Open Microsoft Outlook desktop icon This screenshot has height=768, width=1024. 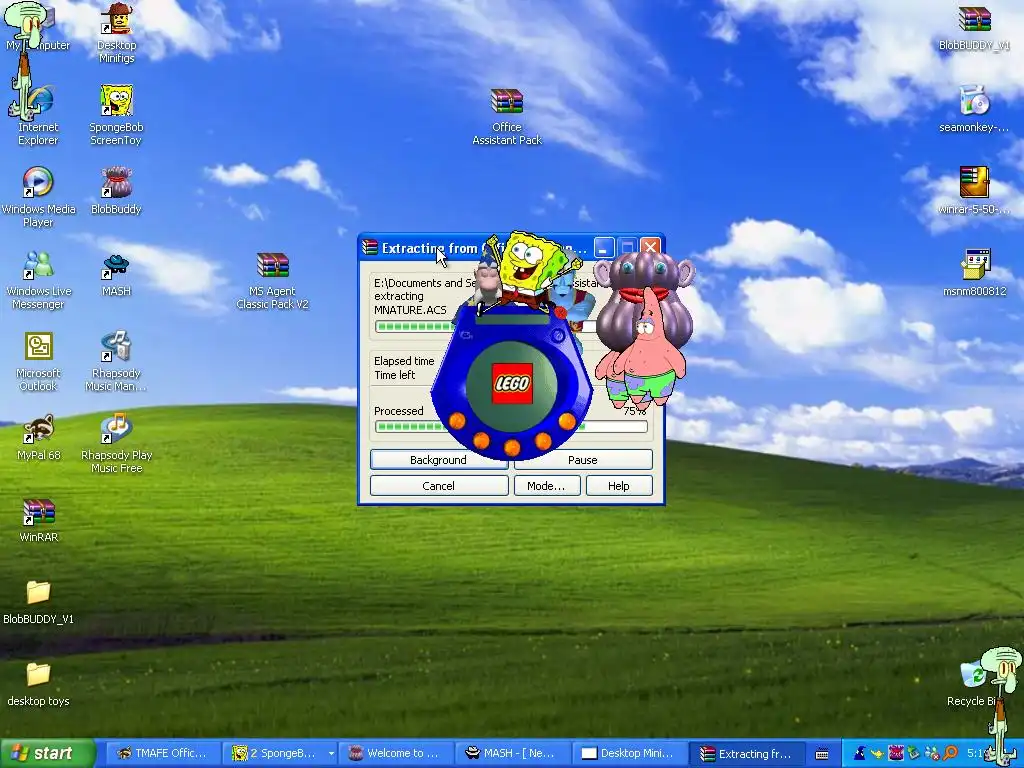38,362
